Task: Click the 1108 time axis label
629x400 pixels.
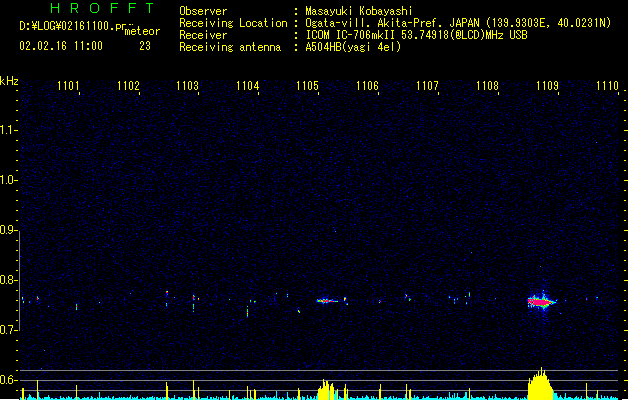Action: (487, 85)
